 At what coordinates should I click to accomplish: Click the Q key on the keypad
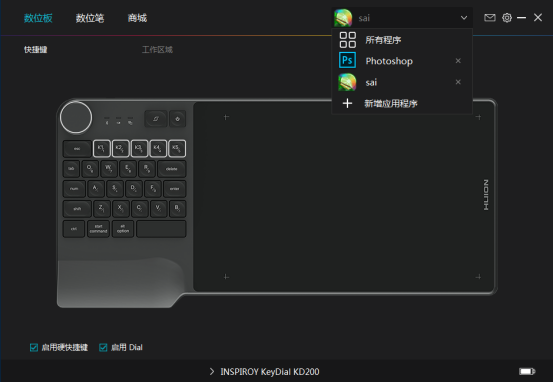point(90,169)
